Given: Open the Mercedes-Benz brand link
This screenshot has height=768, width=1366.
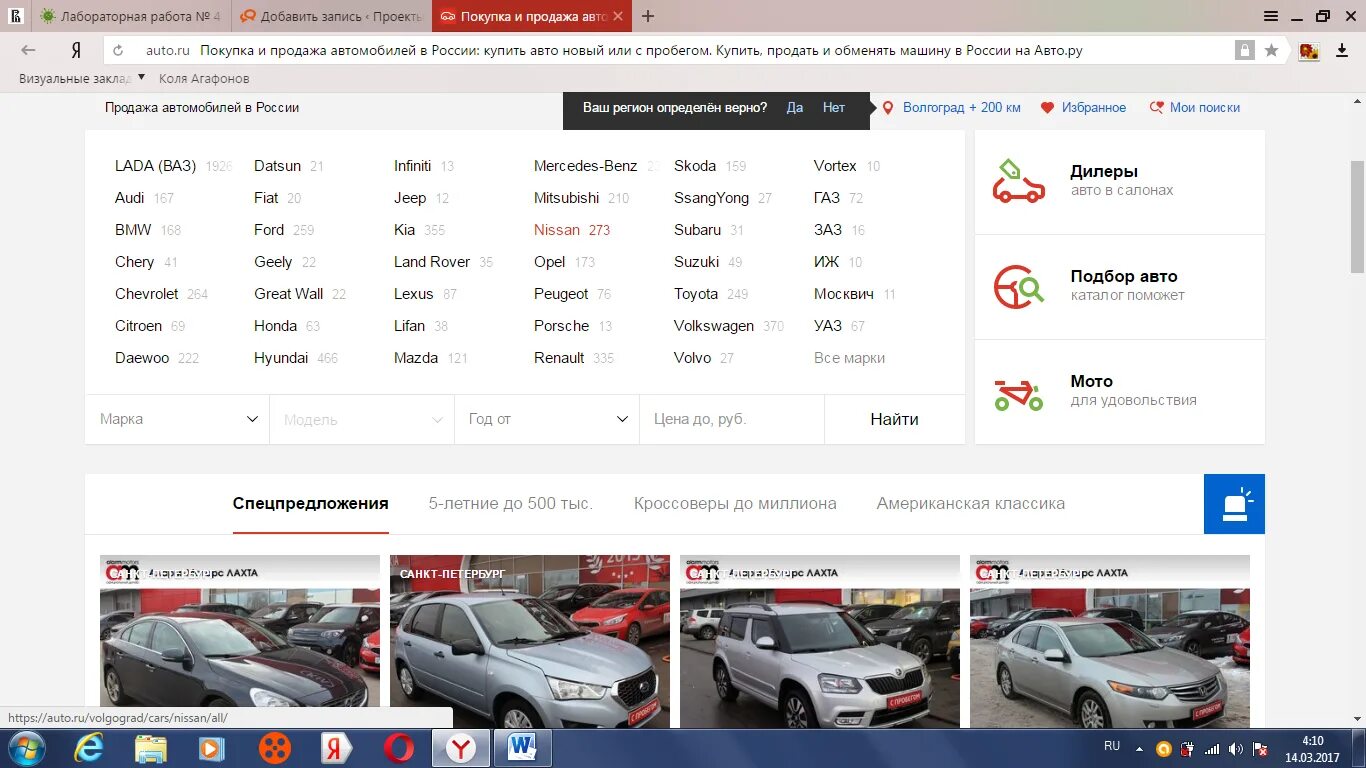Looking at the screenshot, I should tap(585, 166).
